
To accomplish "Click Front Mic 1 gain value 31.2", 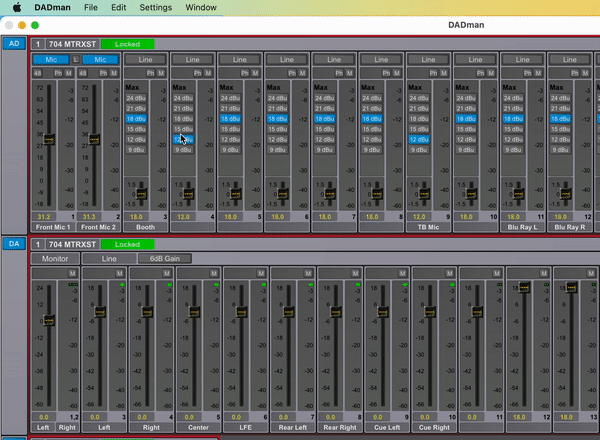I will (44, 217).
